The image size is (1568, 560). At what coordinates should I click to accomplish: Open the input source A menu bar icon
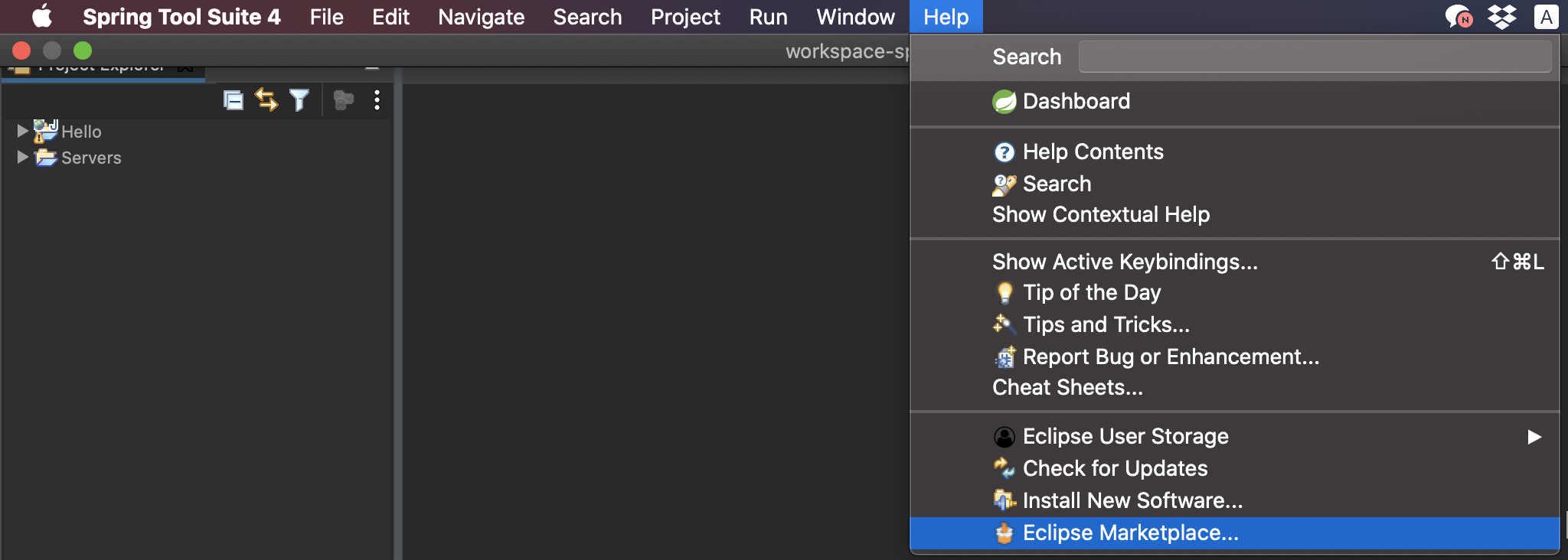click(1546, 17)
